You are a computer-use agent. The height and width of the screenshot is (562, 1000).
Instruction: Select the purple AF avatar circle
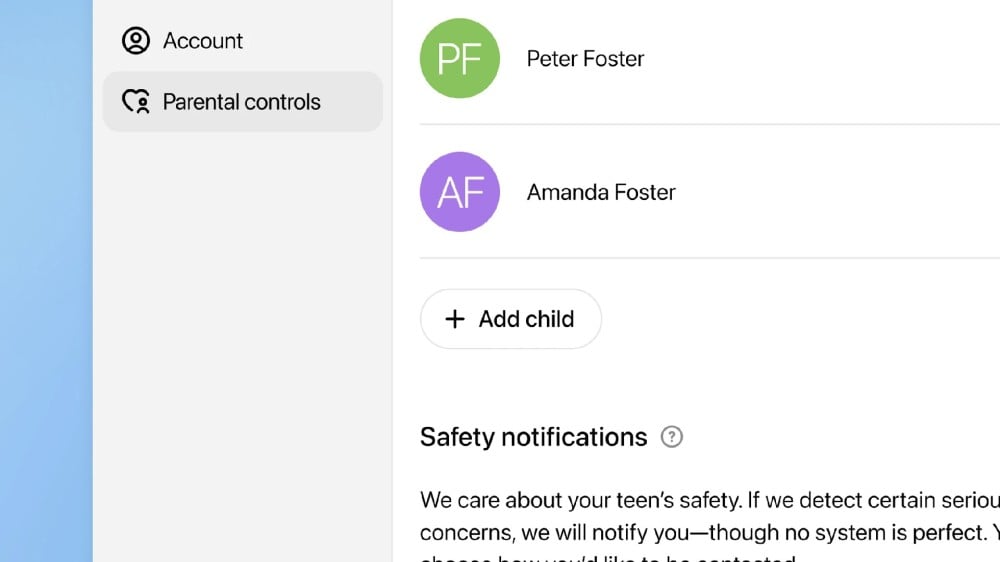coord(460,192)
